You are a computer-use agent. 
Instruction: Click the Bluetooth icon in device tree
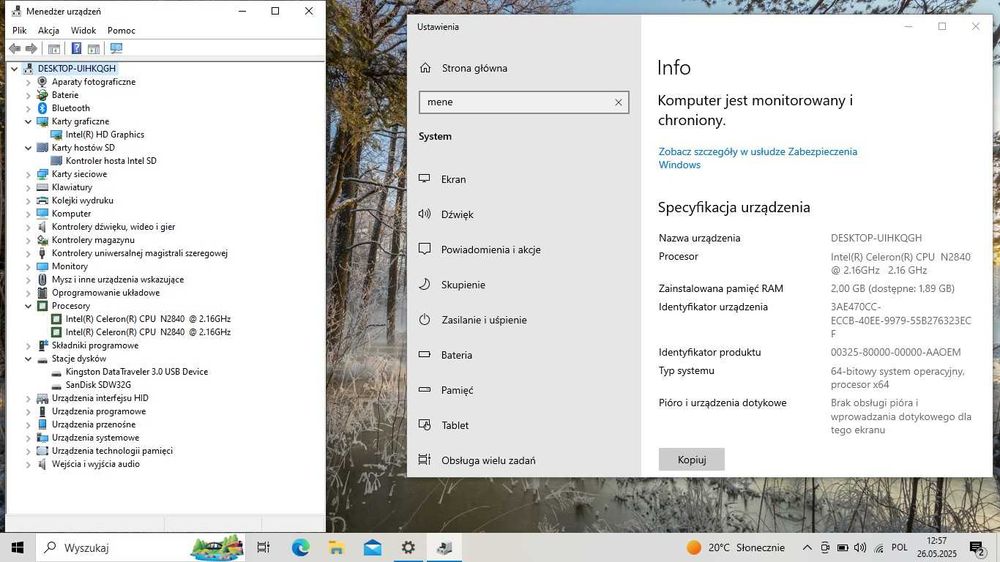click(43, 108)
